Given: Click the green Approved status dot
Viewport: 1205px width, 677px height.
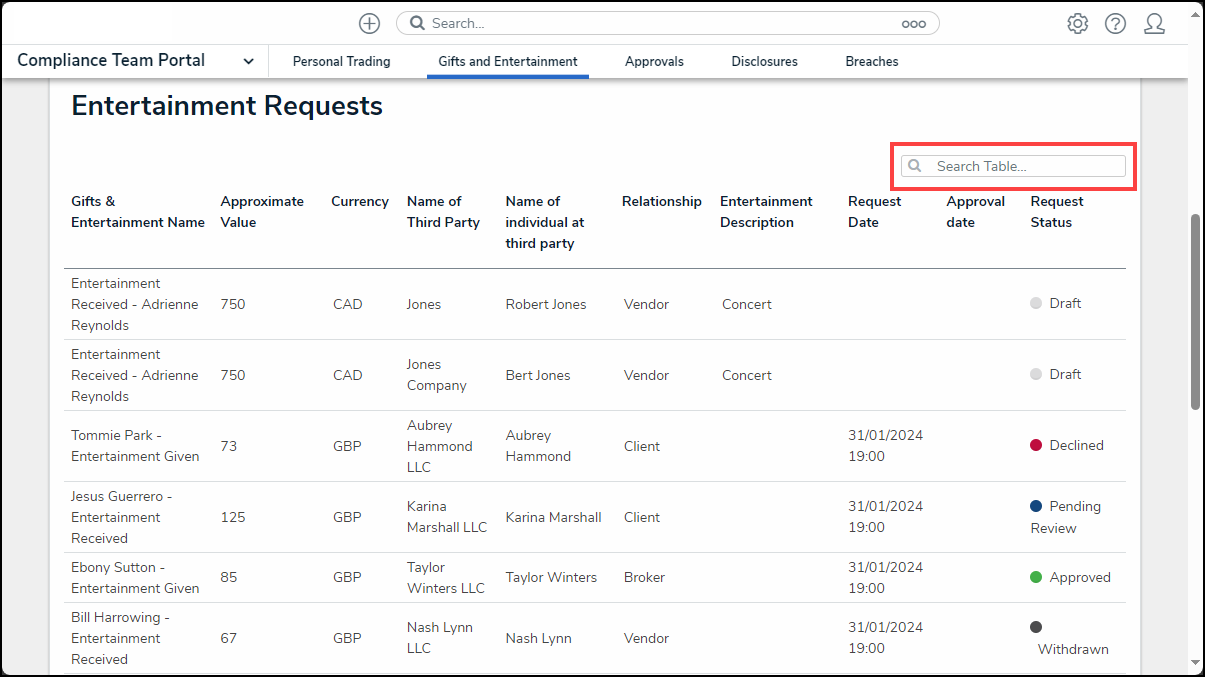Looking at the screenshot, I should [x=1036, y=577].
